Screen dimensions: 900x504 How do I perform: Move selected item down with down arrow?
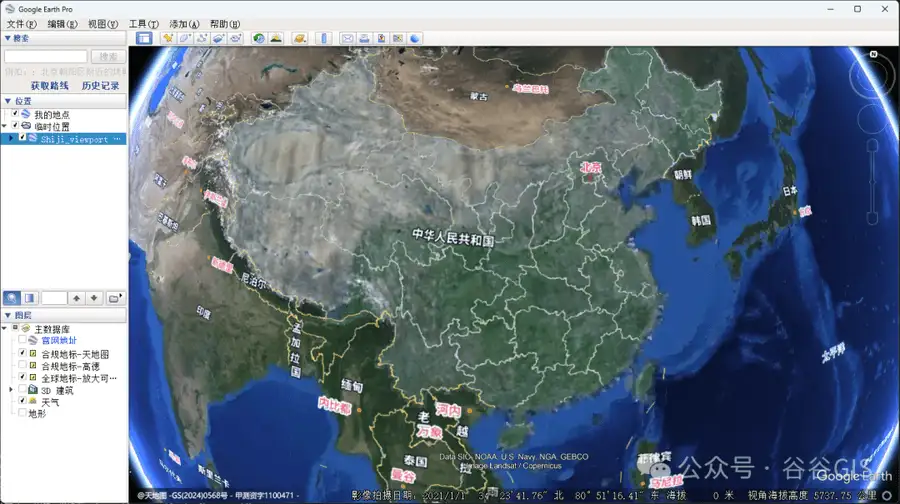click(x=94, y=298)
